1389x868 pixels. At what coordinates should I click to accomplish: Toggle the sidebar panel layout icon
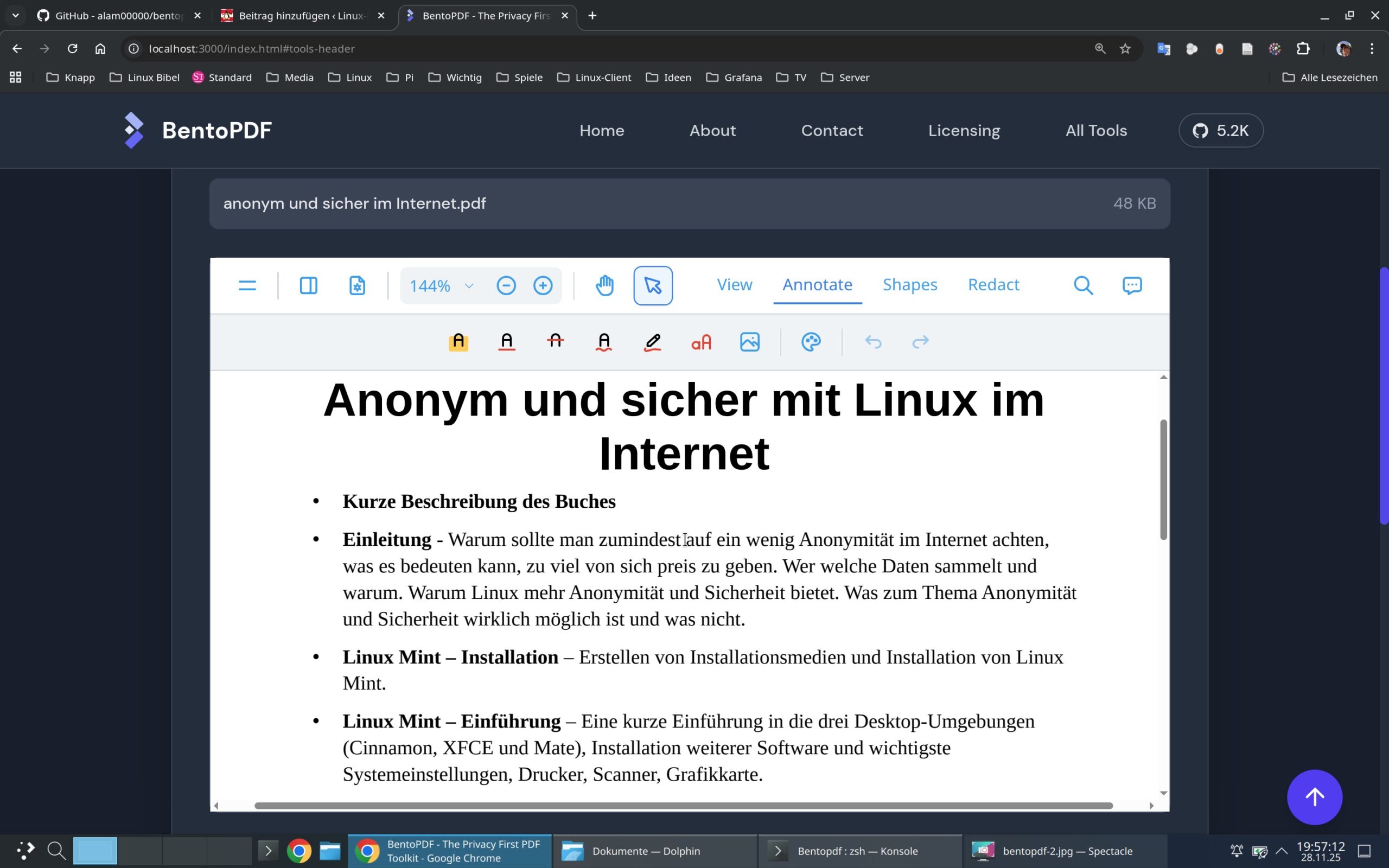pos(308,285)
